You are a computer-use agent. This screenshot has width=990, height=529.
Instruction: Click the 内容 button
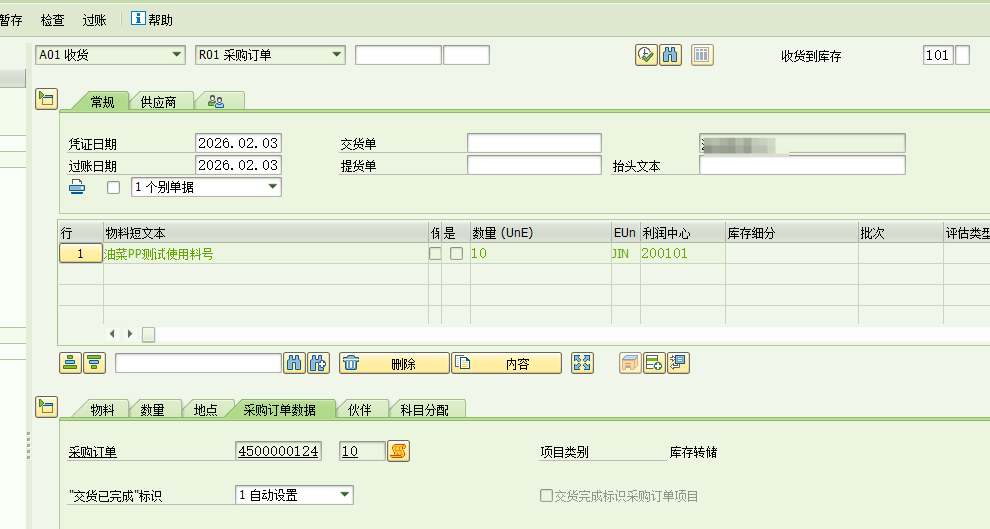506,364
